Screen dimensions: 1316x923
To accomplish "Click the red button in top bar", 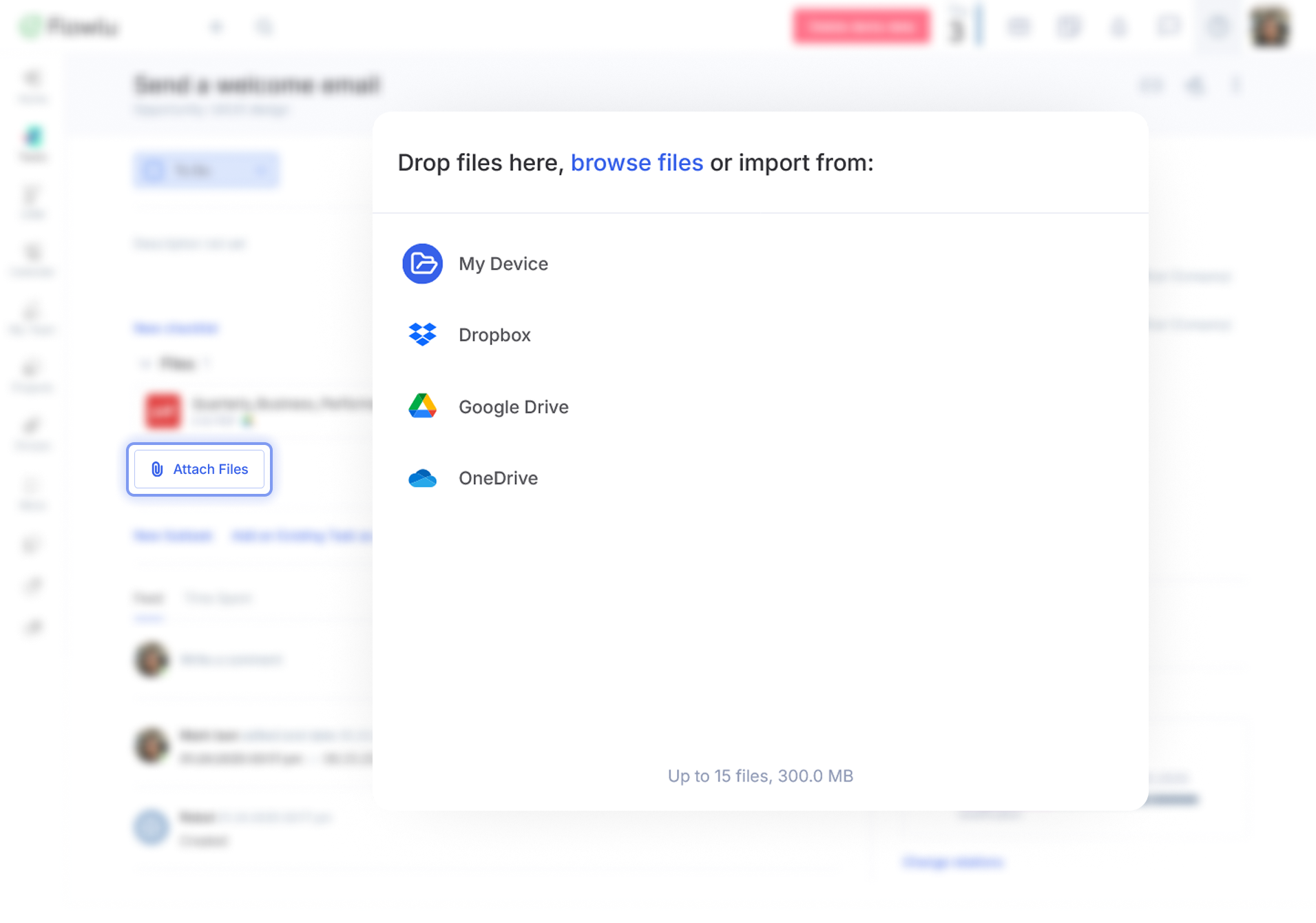I will (x=861, y=27).
